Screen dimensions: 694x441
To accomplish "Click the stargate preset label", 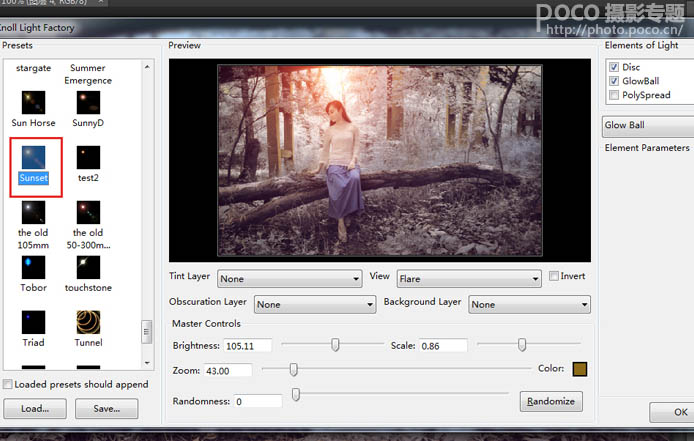I will tap(33, 68).
